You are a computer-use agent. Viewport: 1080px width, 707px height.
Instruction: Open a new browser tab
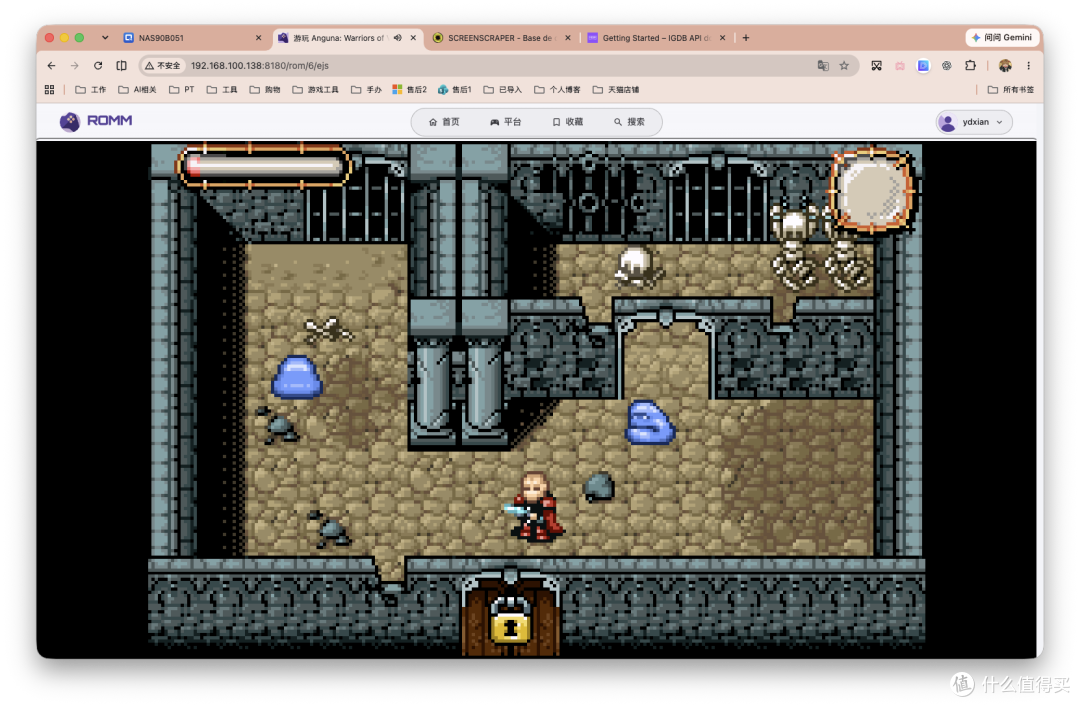click(746, 38)
